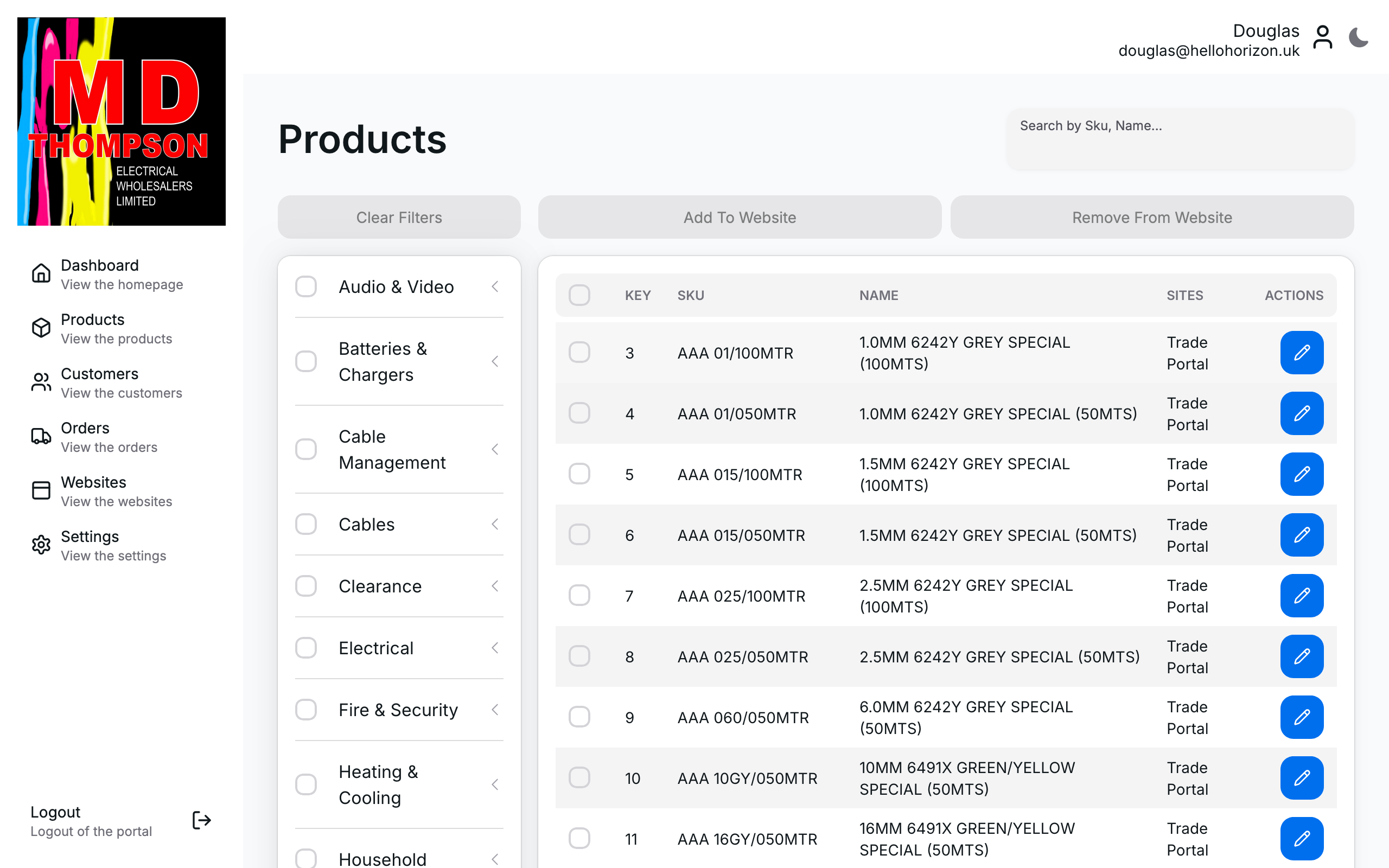This screenshot has width=1389, height=868.
Task: Select all products with header checkbox
Action: point(579,295)
